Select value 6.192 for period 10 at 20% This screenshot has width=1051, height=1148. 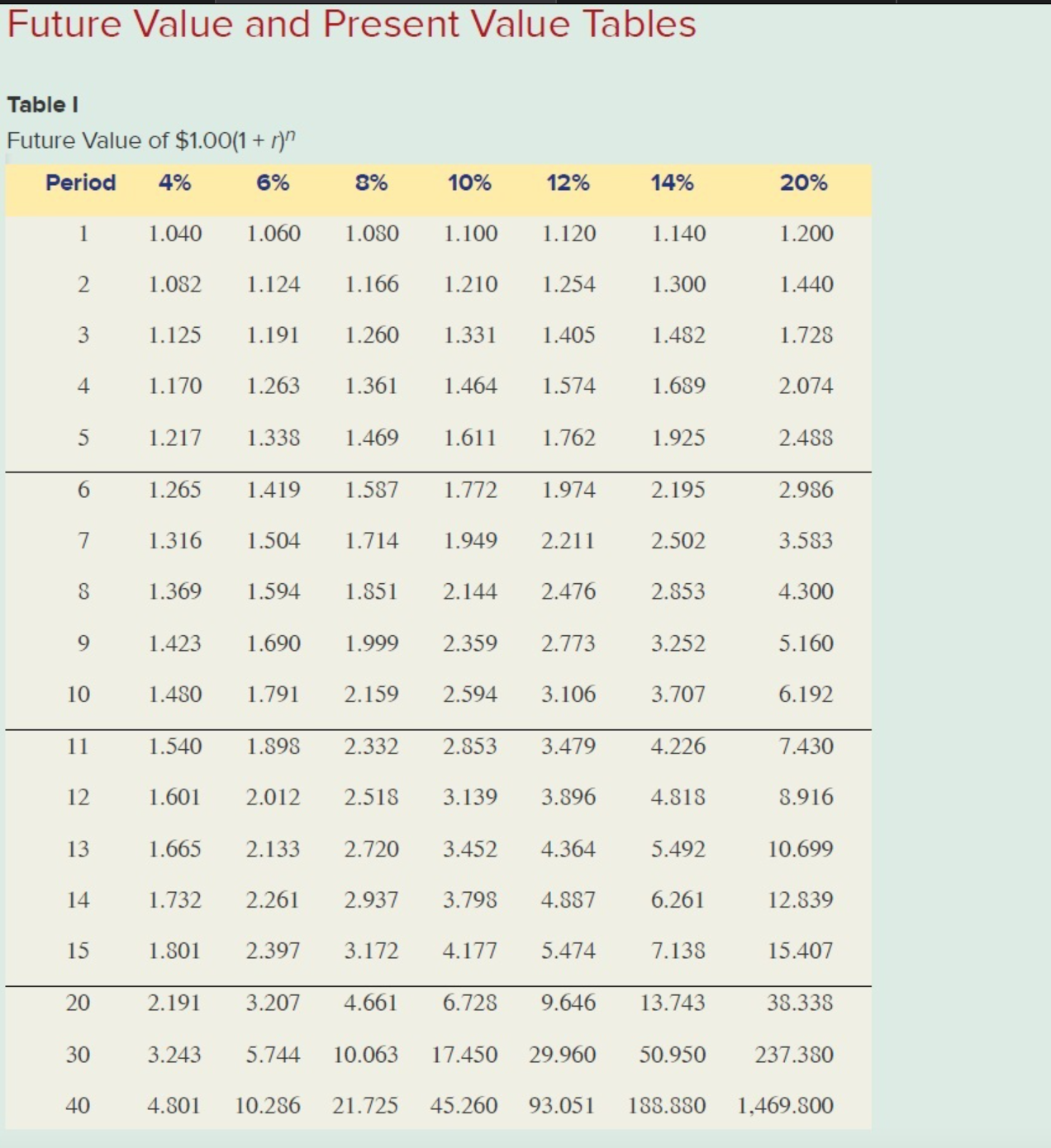tap(806, 694)
